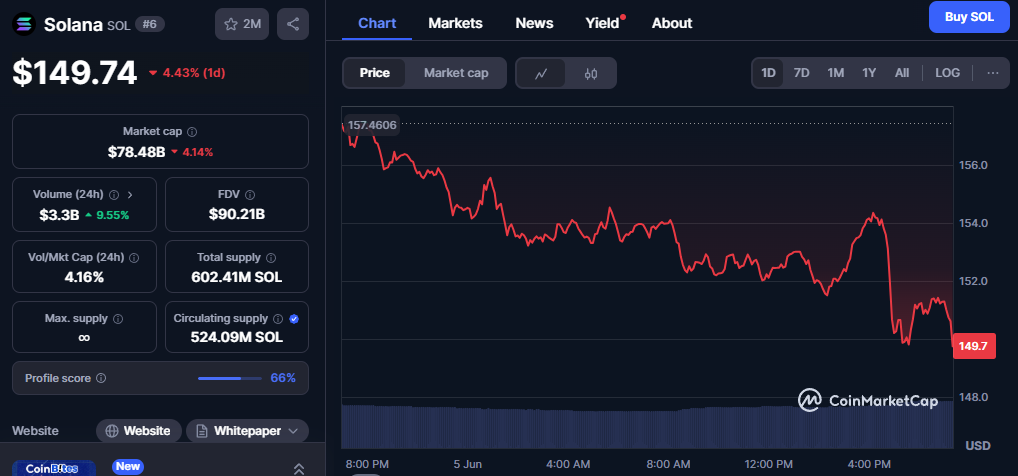The width and height of the screenshot is (1018, 476).
Task: Open Volume (24h) info icon
Action: [114, 194]
